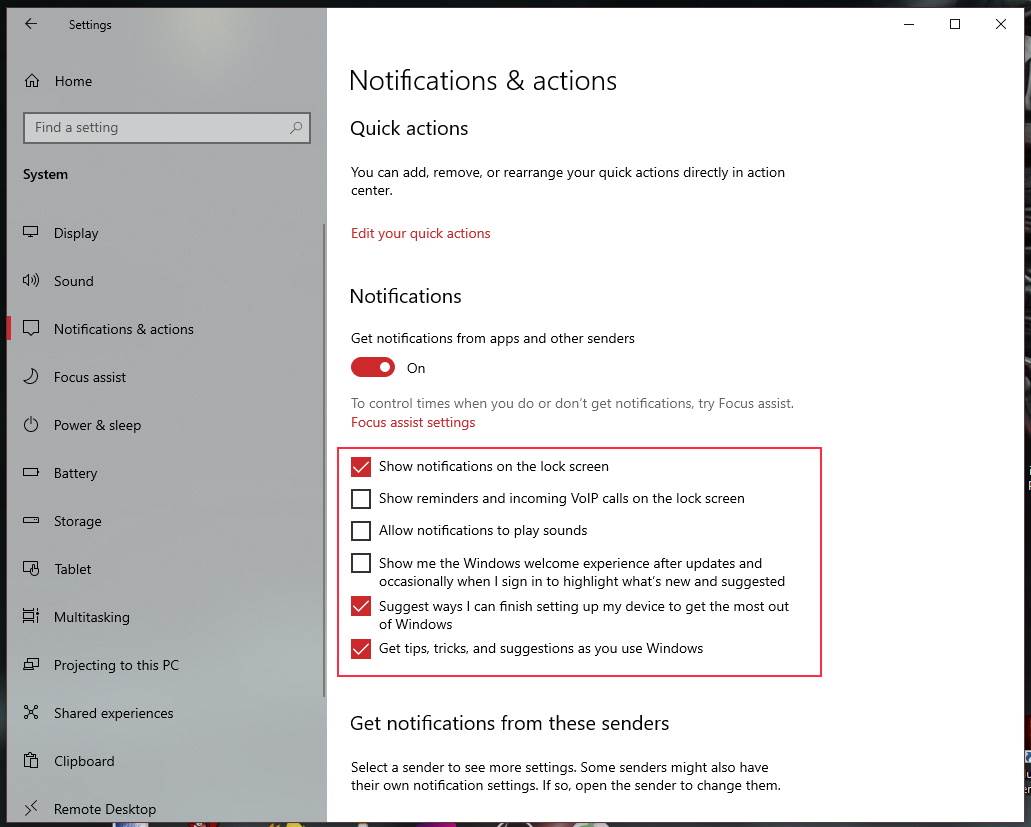The width and height of the screenshot is (1031, 827).
Task: Click the Battery icon in the sidebar
Action: tap(32, 473)
